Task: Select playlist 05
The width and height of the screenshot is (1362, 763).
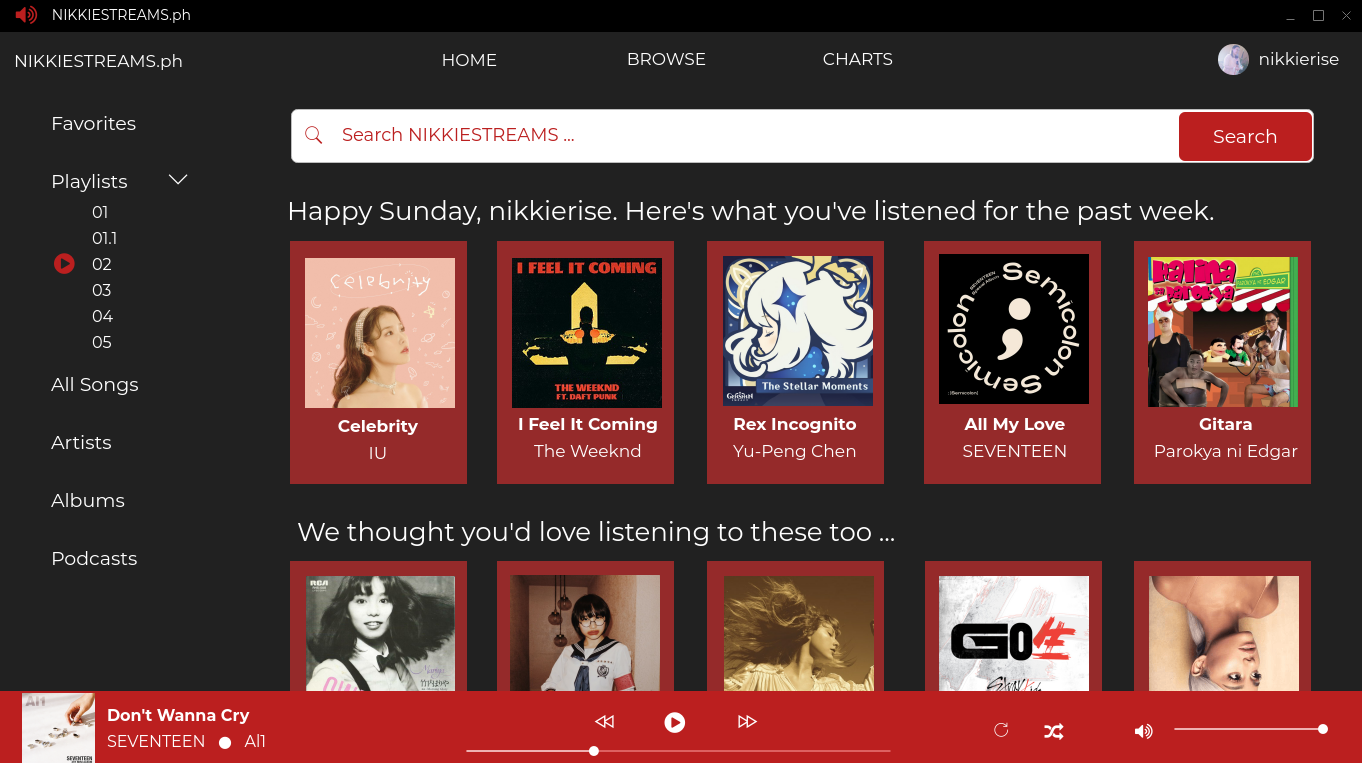Action: click(x=101, y=342)
